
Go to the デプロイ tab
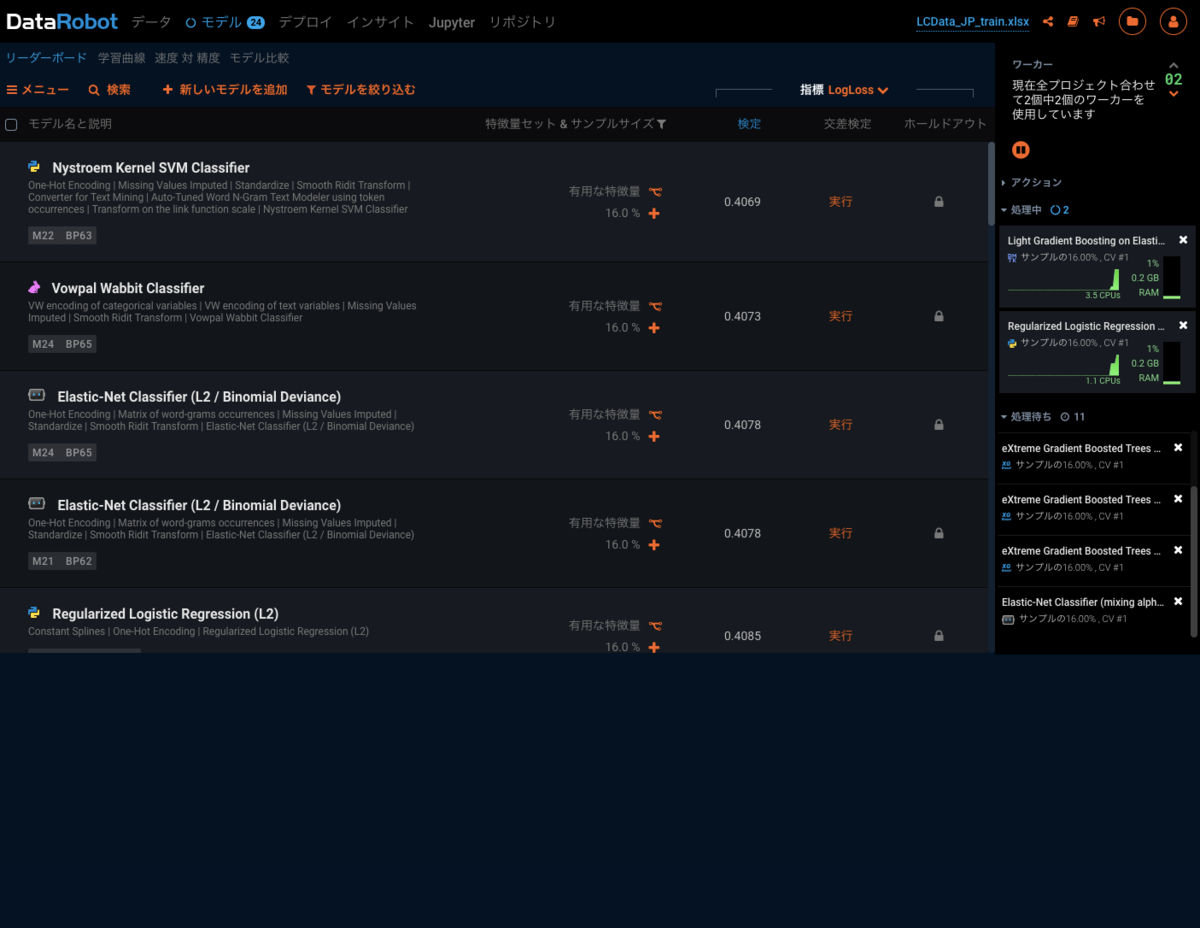305,22
